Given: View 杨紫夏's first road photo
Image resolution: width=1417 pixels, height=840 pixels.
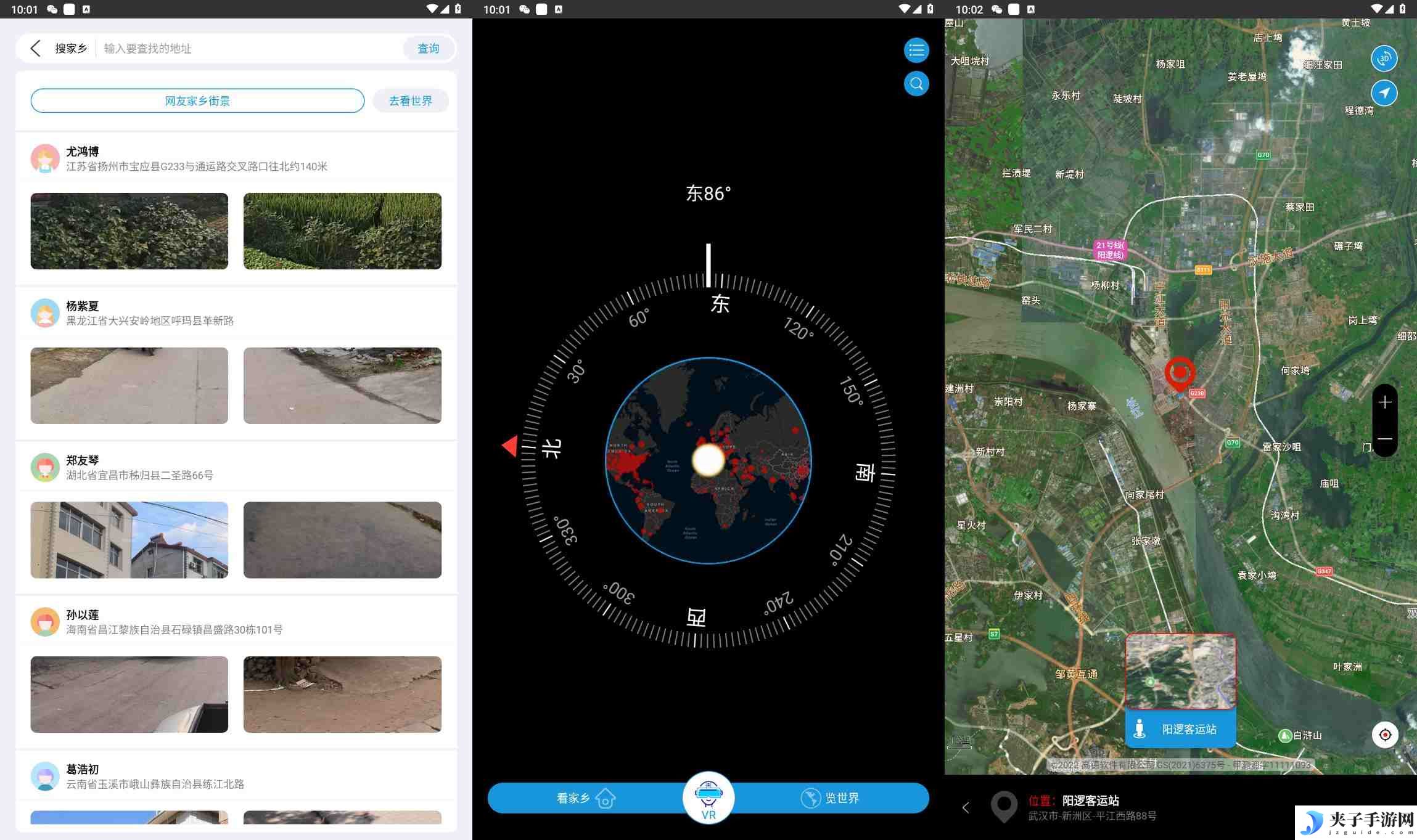Looking at the screenshot, I should click(x=129, y=385).
